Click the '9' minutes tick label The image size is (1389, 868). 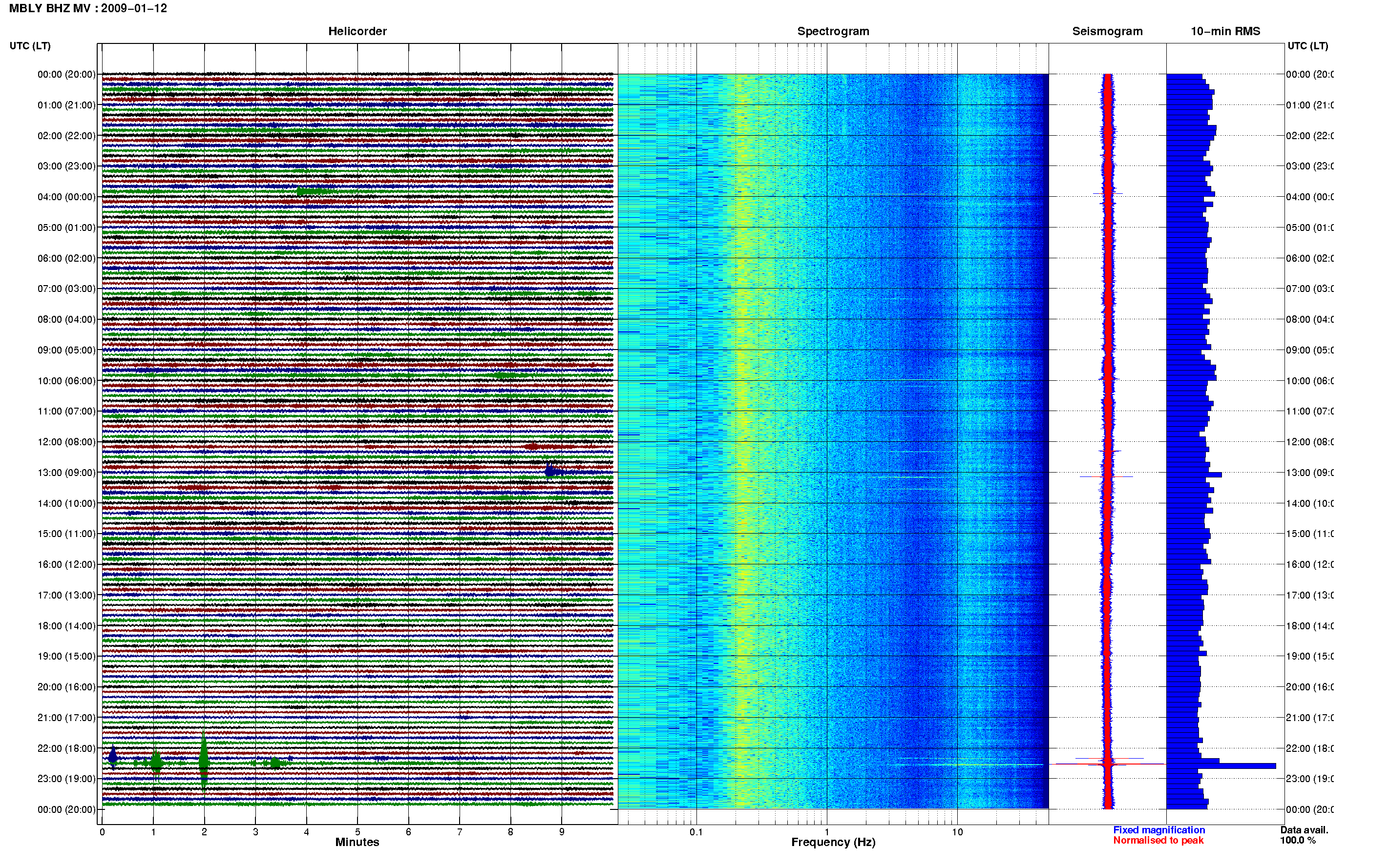(562, 832)
